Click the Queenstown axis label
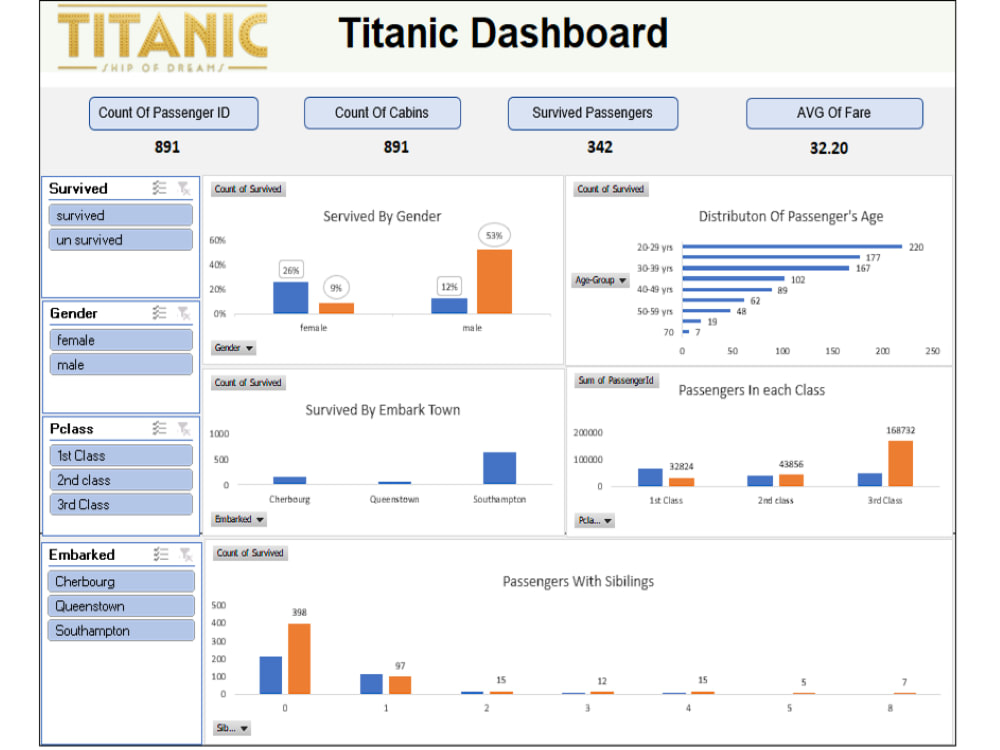The image size is (1000, 750). (x=394, y=499)
